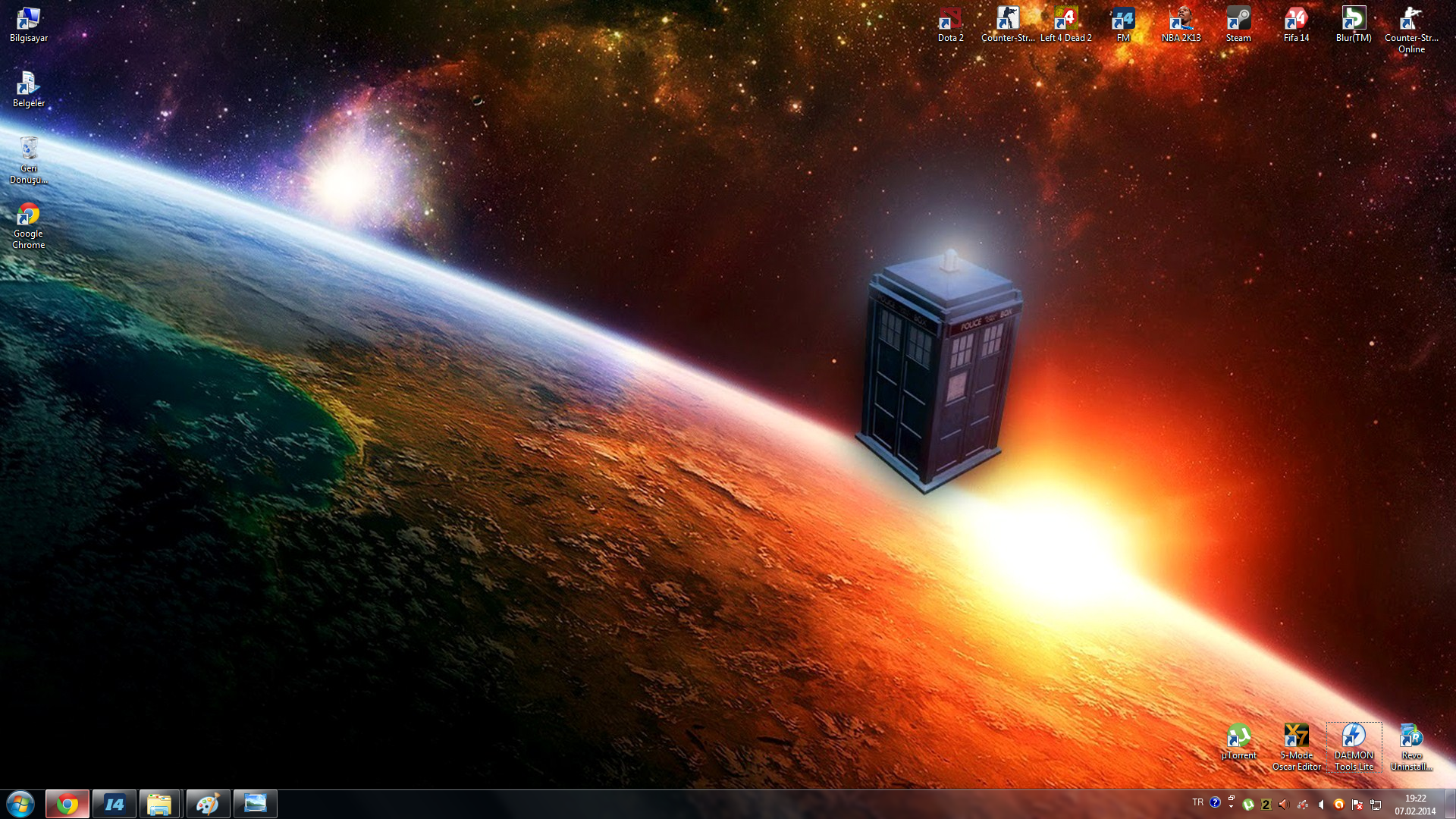This screenshot has width=1456, height=819.
Task: Select File Explorer taskbar pinned icon
Action: 160,803
